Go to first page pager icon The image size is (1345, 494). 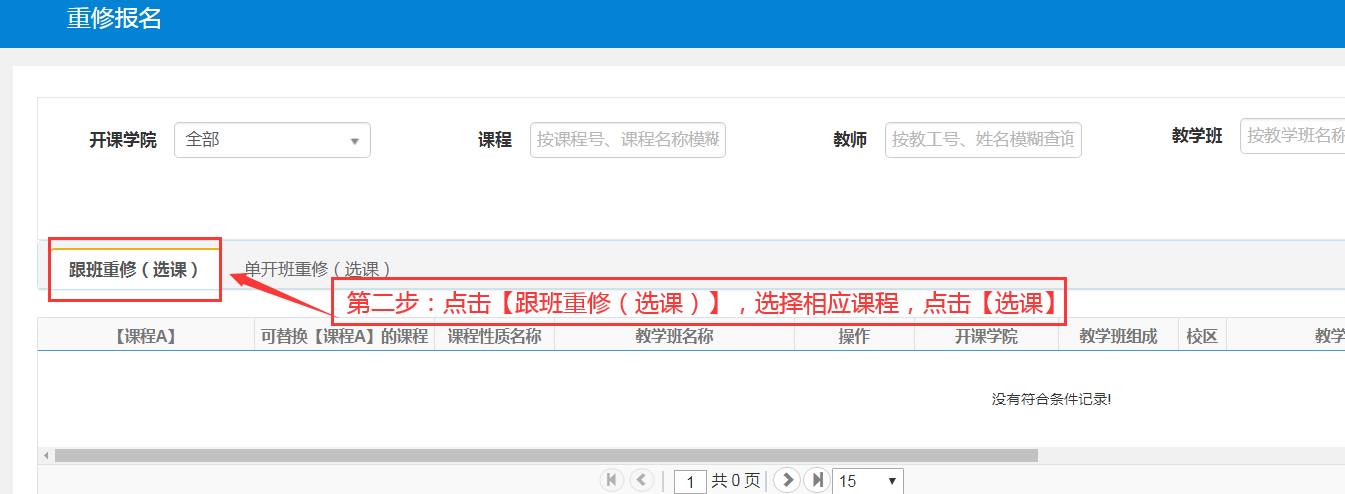(x=611, y=480)
